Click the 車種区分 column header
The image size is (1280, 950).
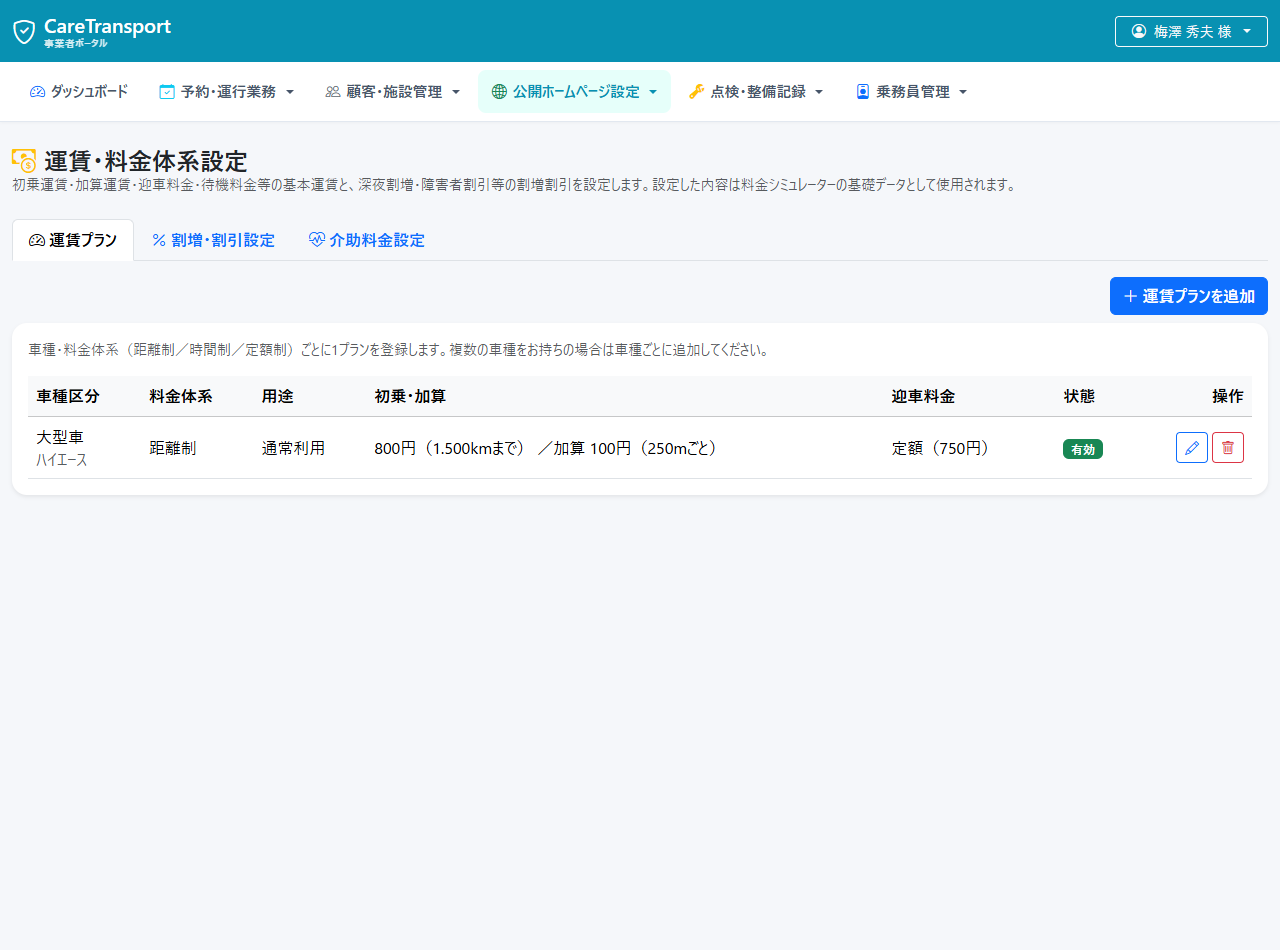tap(68, 396)
